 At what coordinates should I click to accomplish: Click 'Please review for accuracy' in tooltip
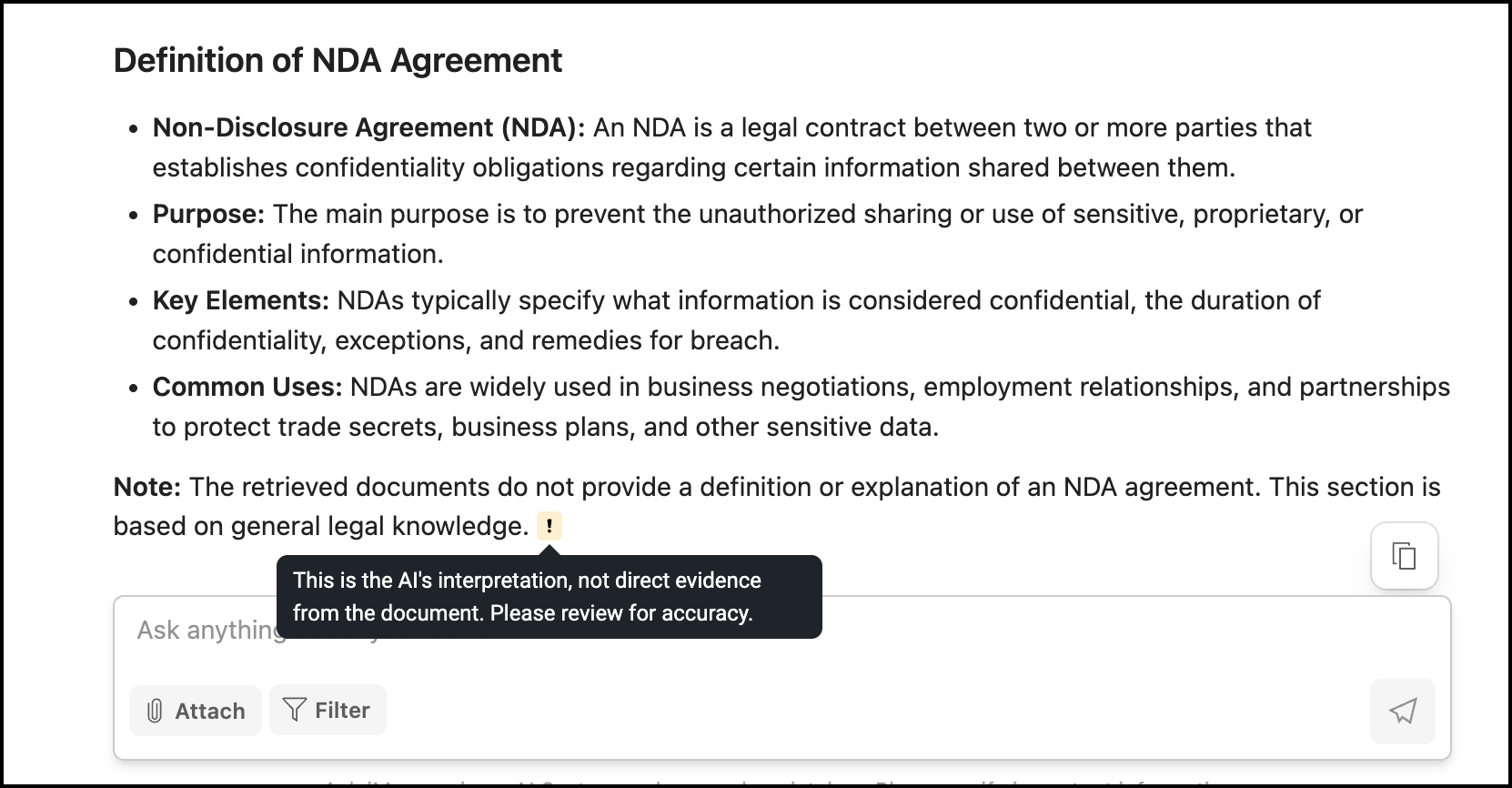621,613
